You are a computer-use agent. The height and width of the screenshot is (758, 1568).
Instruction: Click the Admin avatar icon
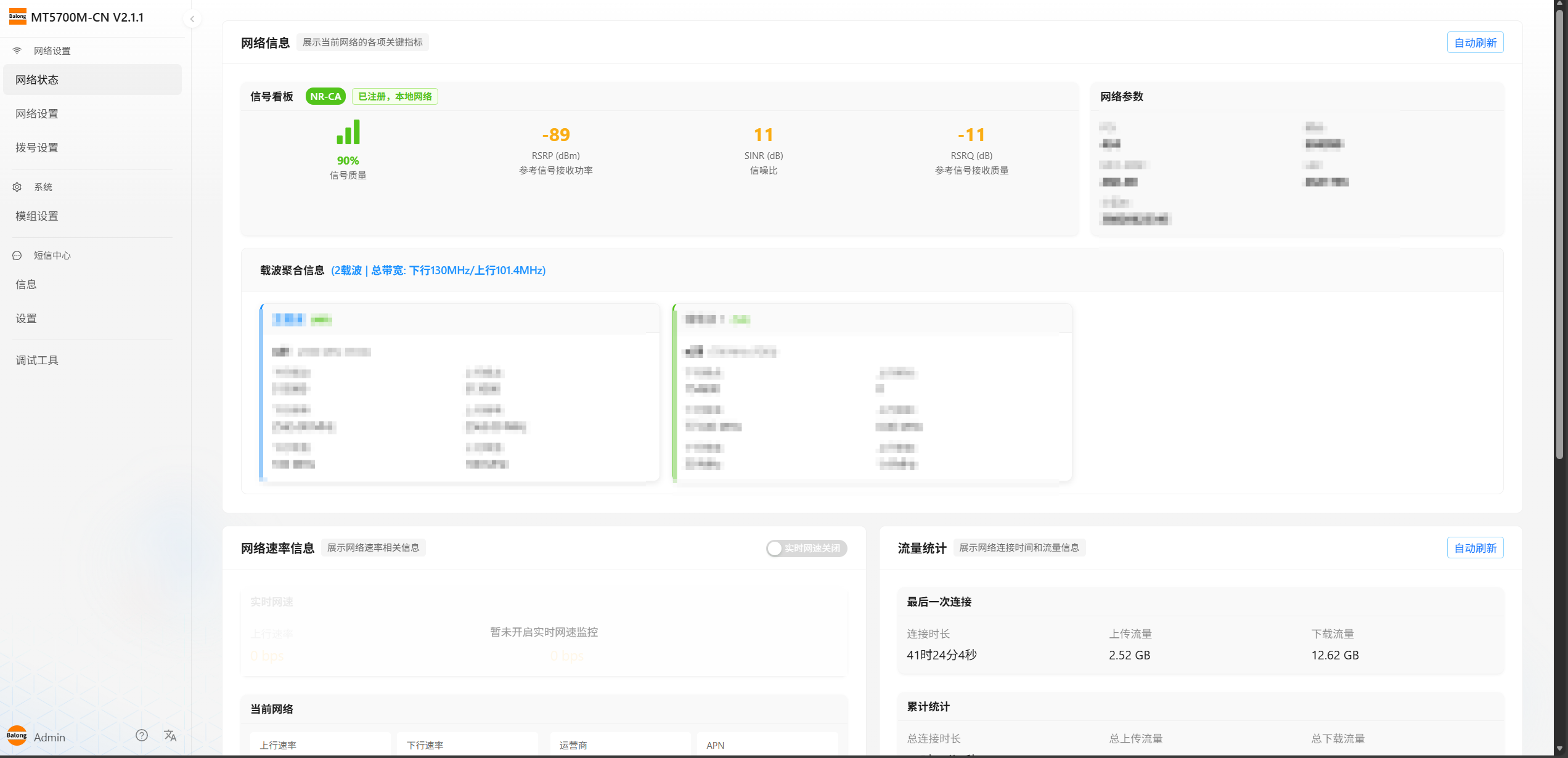17,735
